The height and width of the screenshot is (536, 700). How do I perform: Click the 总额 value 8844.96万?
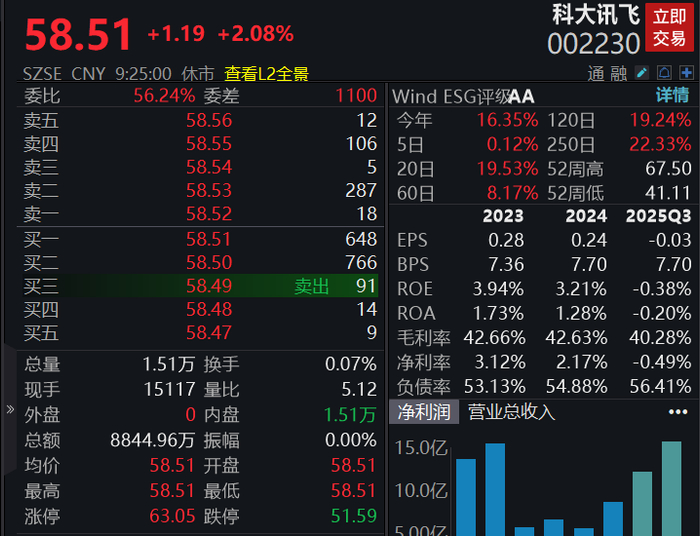[153, 440]
